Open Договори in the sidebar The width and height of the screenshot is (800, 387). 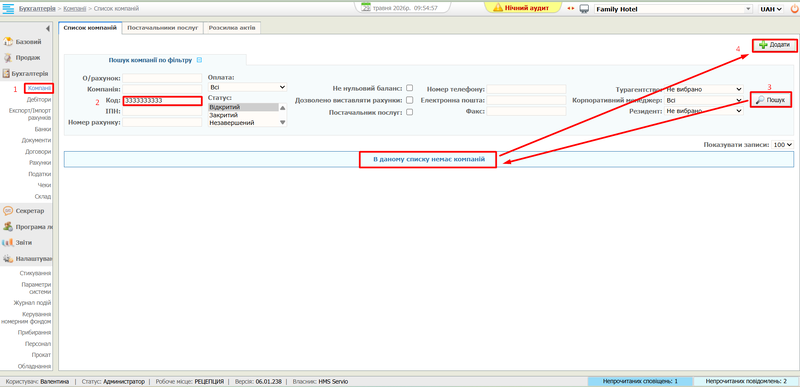[38, 151]
